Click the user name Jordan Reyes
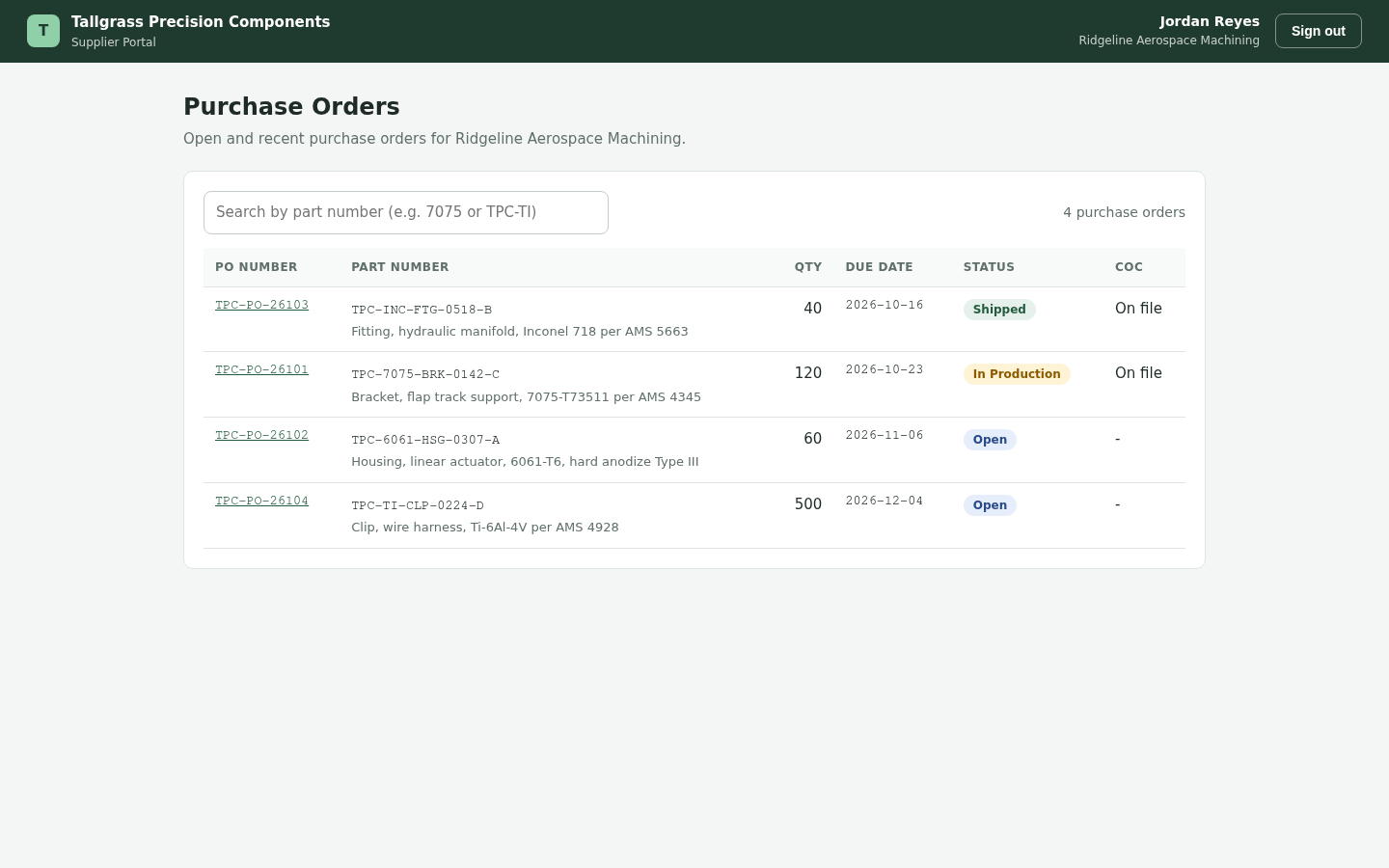 (x=1210, y=21)
